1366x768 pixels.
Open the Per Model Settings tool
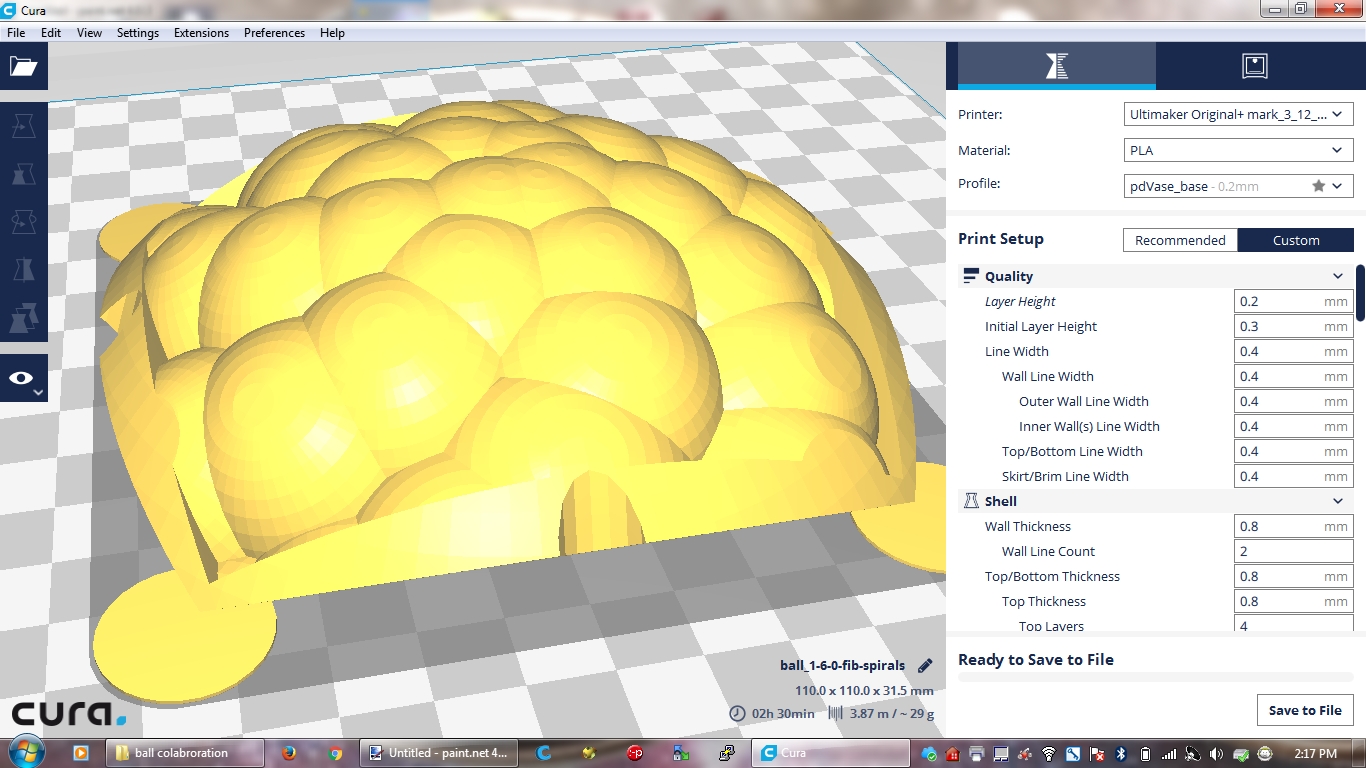click(x=23, y=319)
